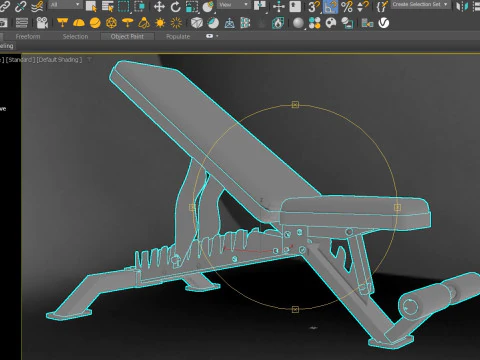
Task: Click the bottom handle of the circular gizmo
Action: click(295, 310)
